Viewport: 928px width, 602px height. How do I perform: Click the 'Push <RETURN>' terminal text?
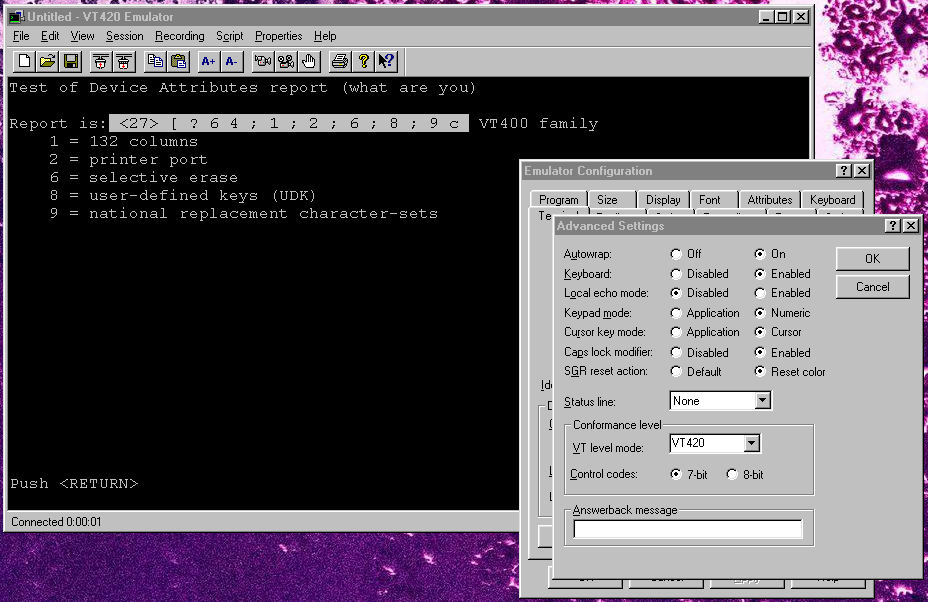74,484
